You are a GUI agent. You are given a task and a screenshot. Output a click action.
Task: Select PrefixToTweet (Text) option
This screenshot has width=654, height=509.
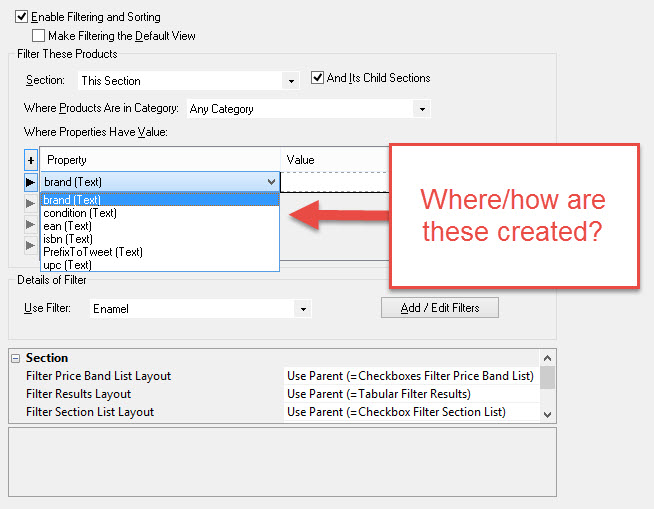(x=93, y=252)
